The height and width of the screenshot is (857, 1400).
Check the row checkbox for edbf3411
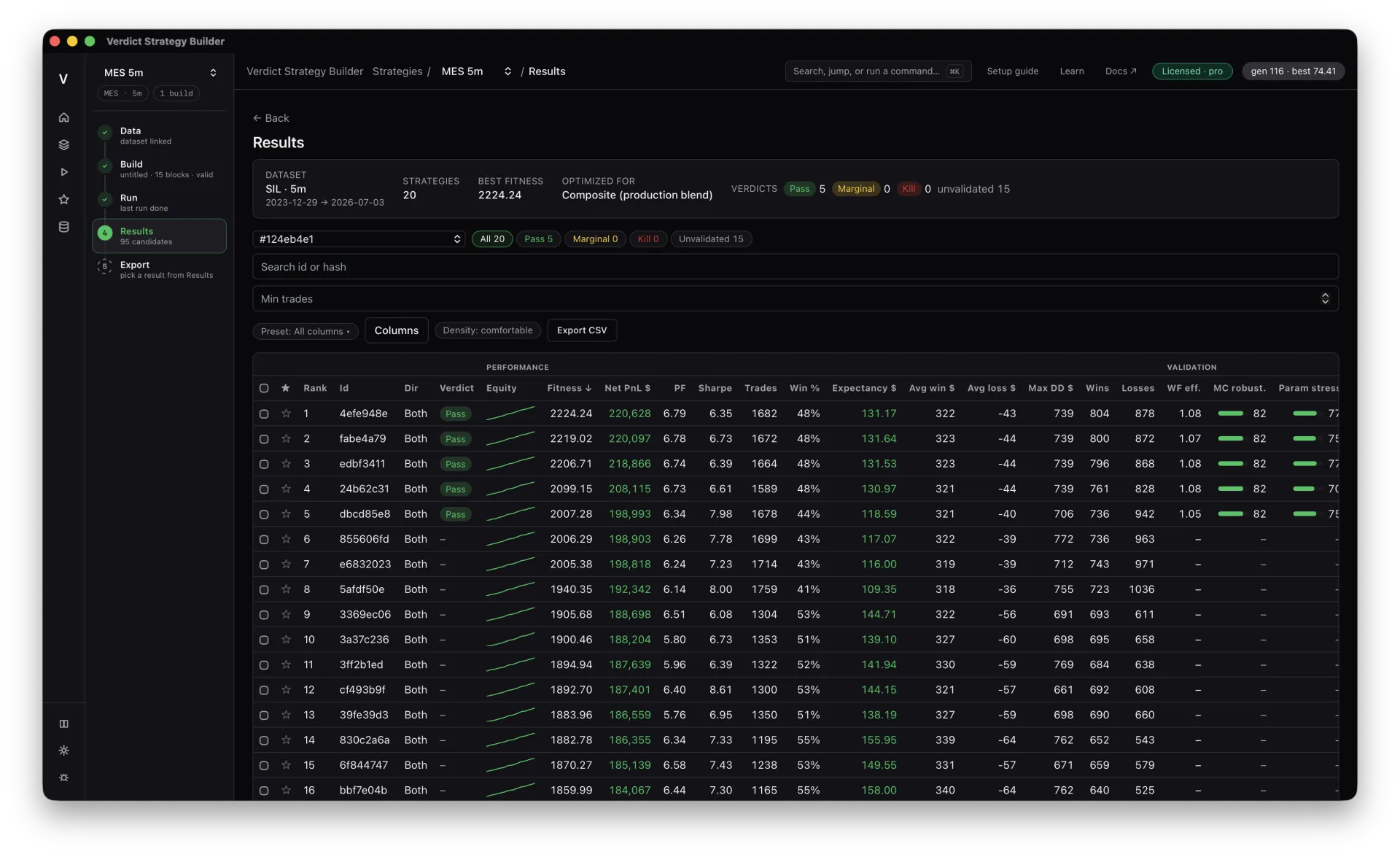[x=264, y=464]
